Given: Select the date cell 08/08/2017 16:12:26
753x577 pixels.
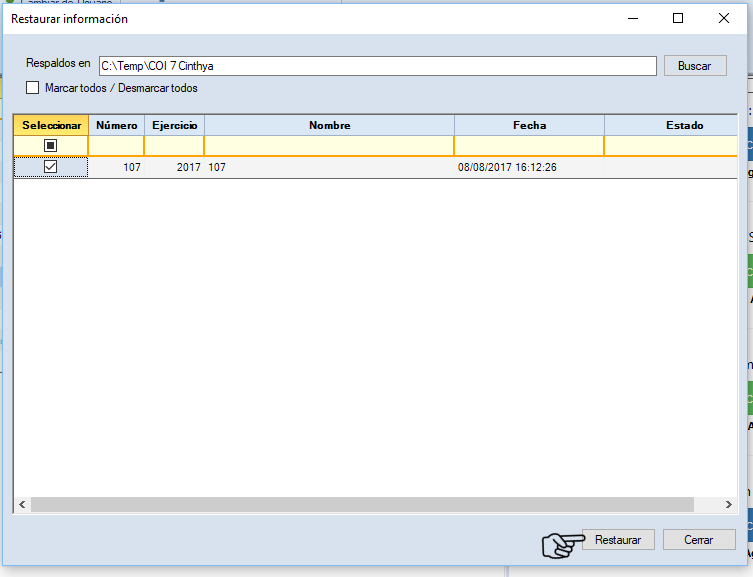Looking at the screenshot, I should point(508,167).
